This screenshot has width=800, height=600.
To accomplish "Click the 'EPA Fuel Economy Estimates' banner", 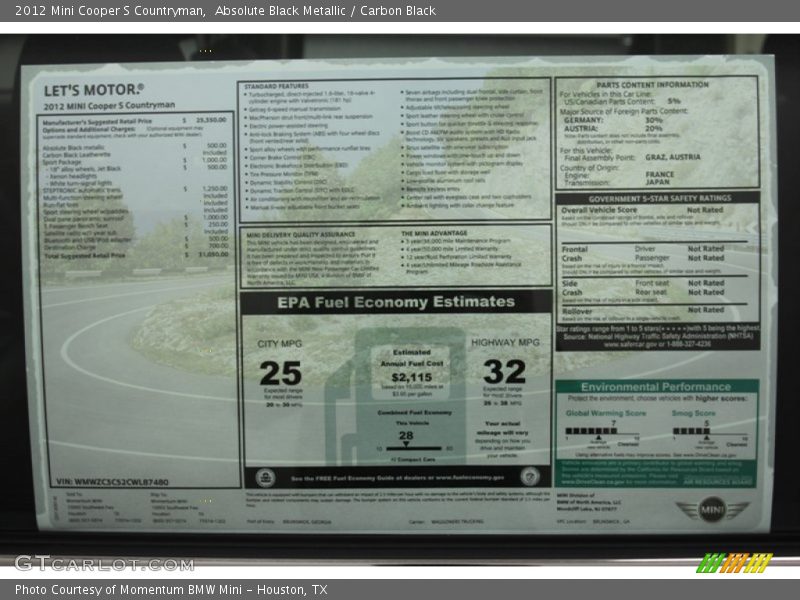I will (x=396, y=302).
